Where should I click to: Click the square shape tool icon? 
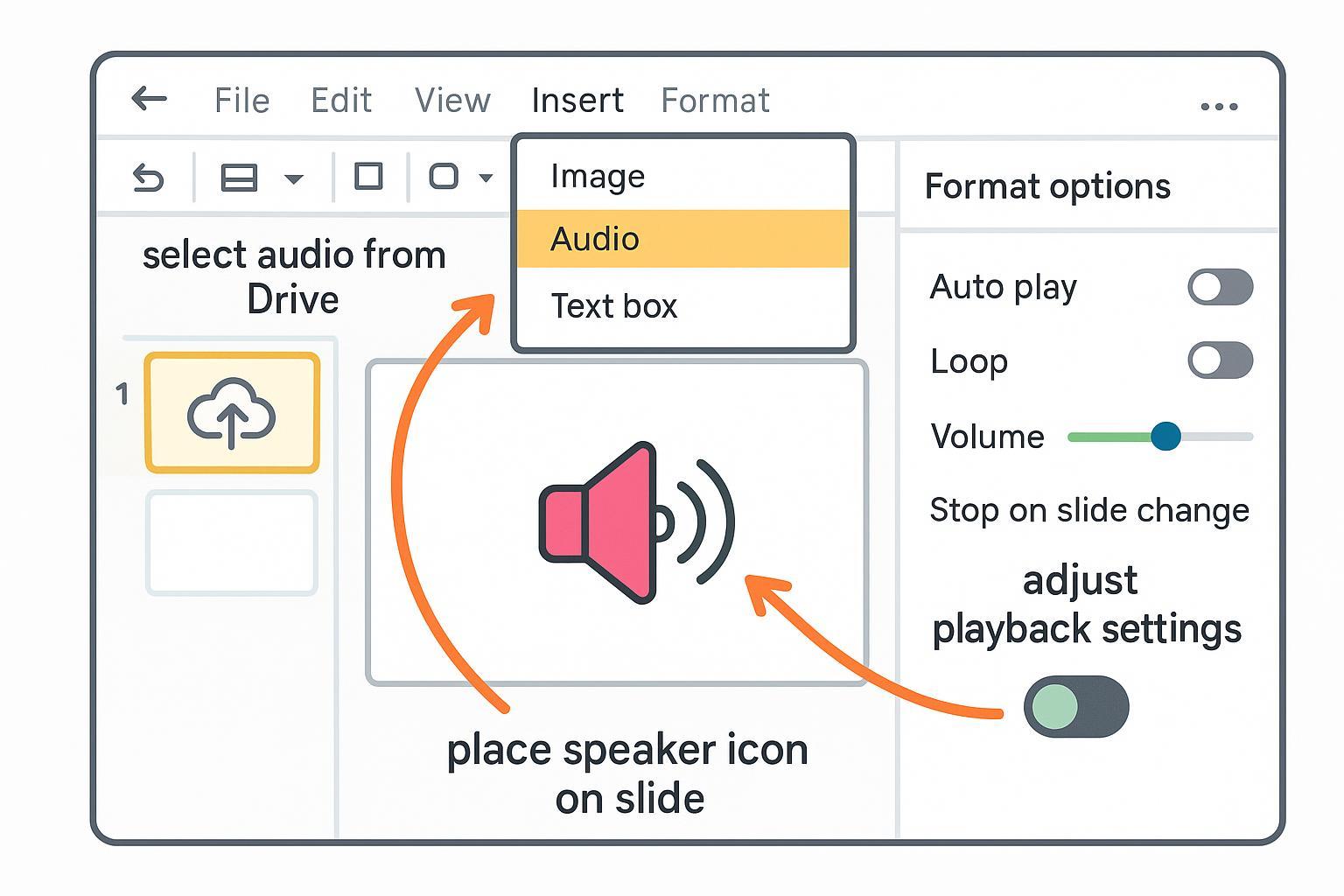coord(367,177)
